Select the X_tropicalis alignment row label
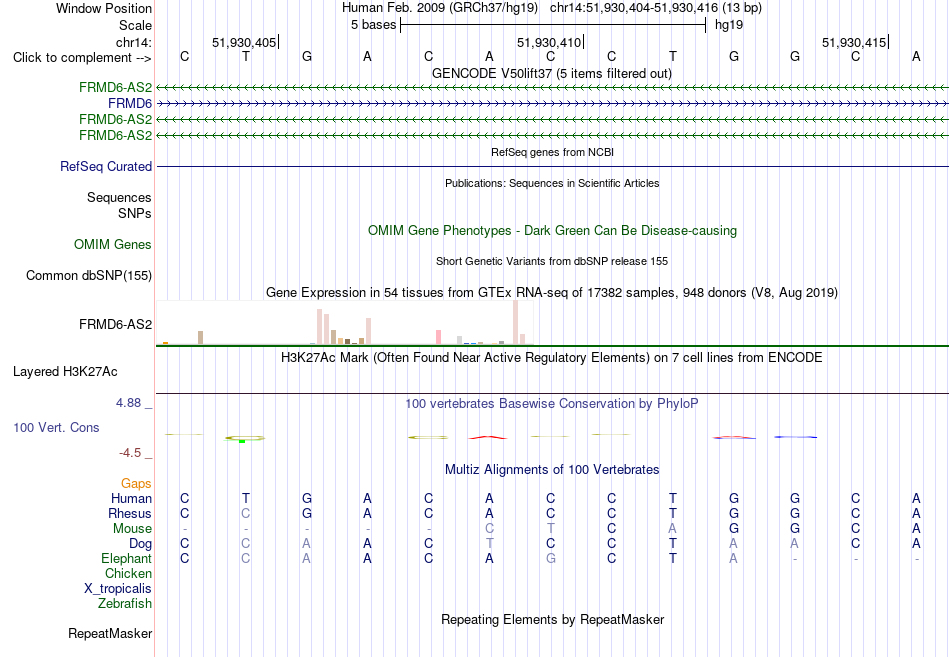 pyautogui.click(x=118, y=589)
